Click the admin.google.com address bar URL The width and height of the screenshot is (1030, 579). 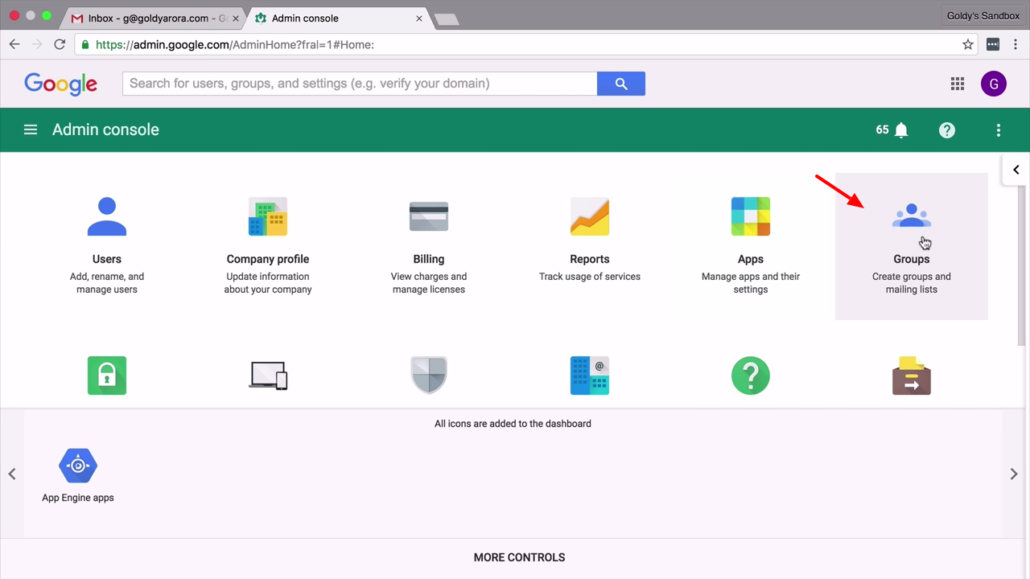tap(235, 45)
